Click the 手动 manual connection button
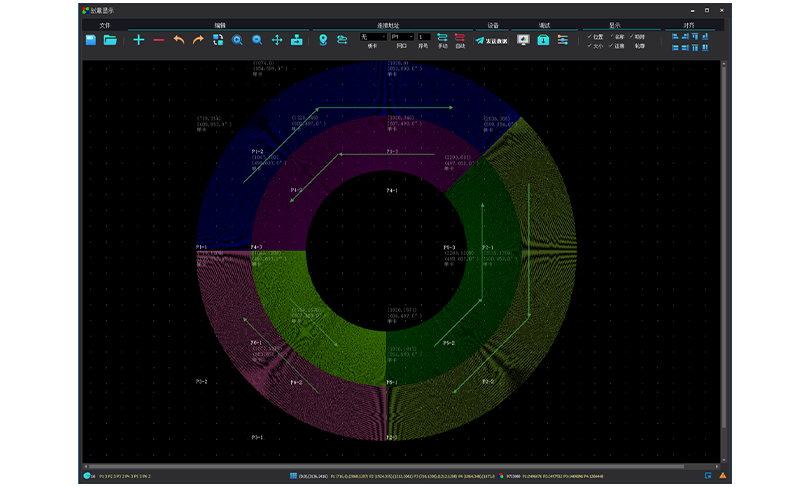The width and height of the screenshot is (810, 487). click(x=443, y=40)
